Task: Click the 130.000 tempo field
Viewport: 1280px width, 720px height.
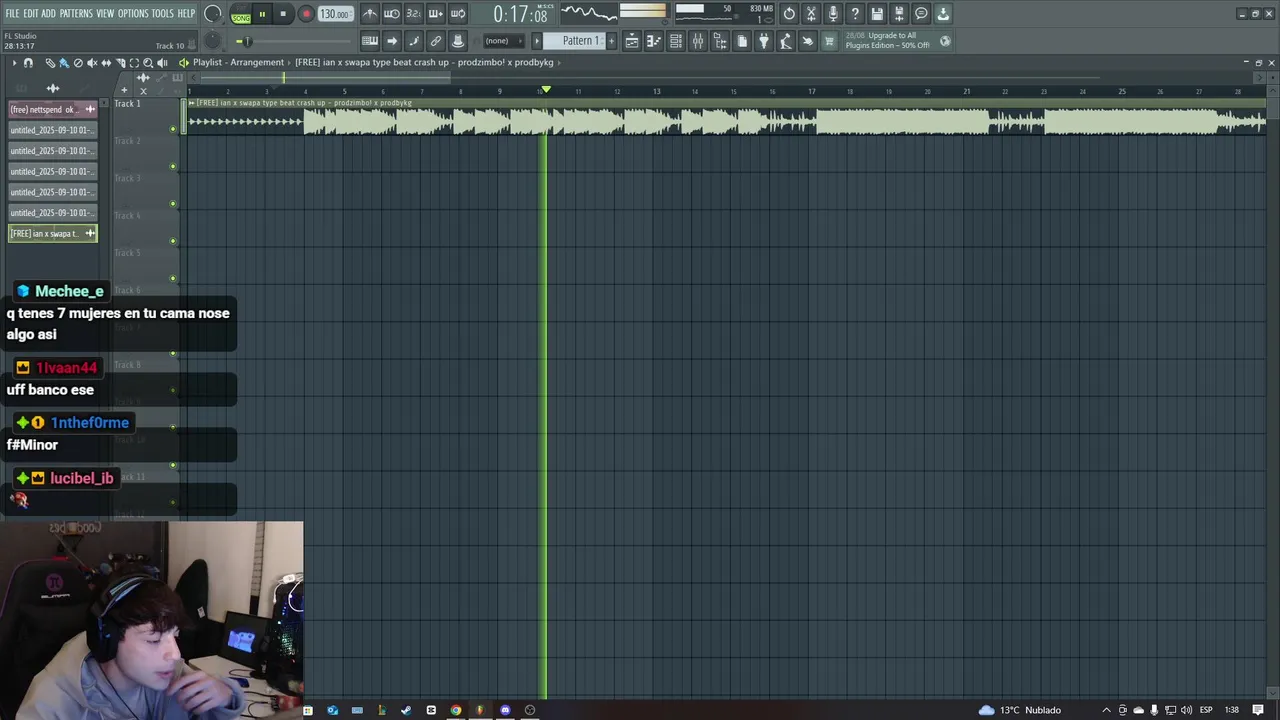Action: tap(335, 14)
